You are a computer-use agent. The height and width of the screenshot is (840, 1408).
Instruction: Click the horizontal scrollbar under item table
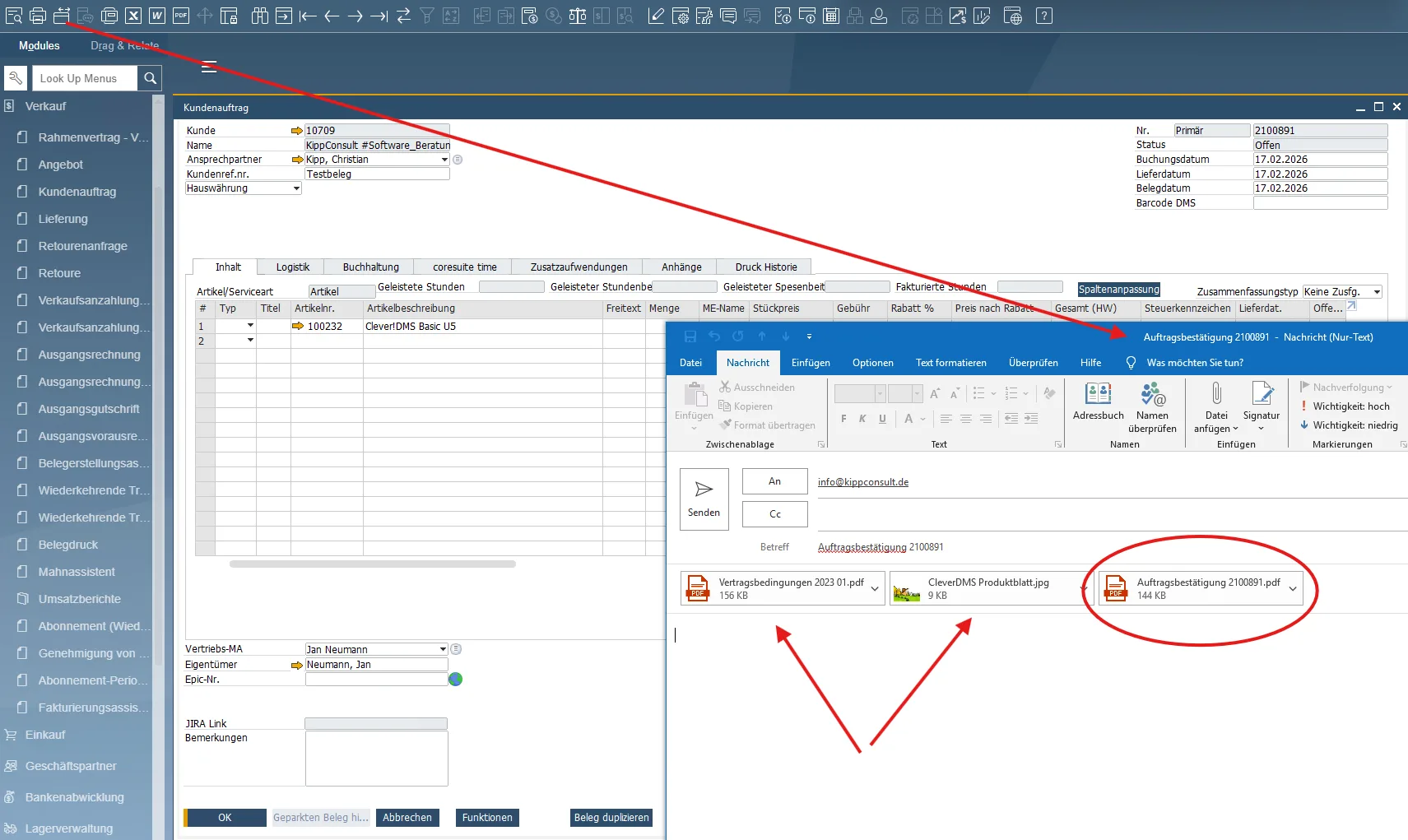[372, 564]
